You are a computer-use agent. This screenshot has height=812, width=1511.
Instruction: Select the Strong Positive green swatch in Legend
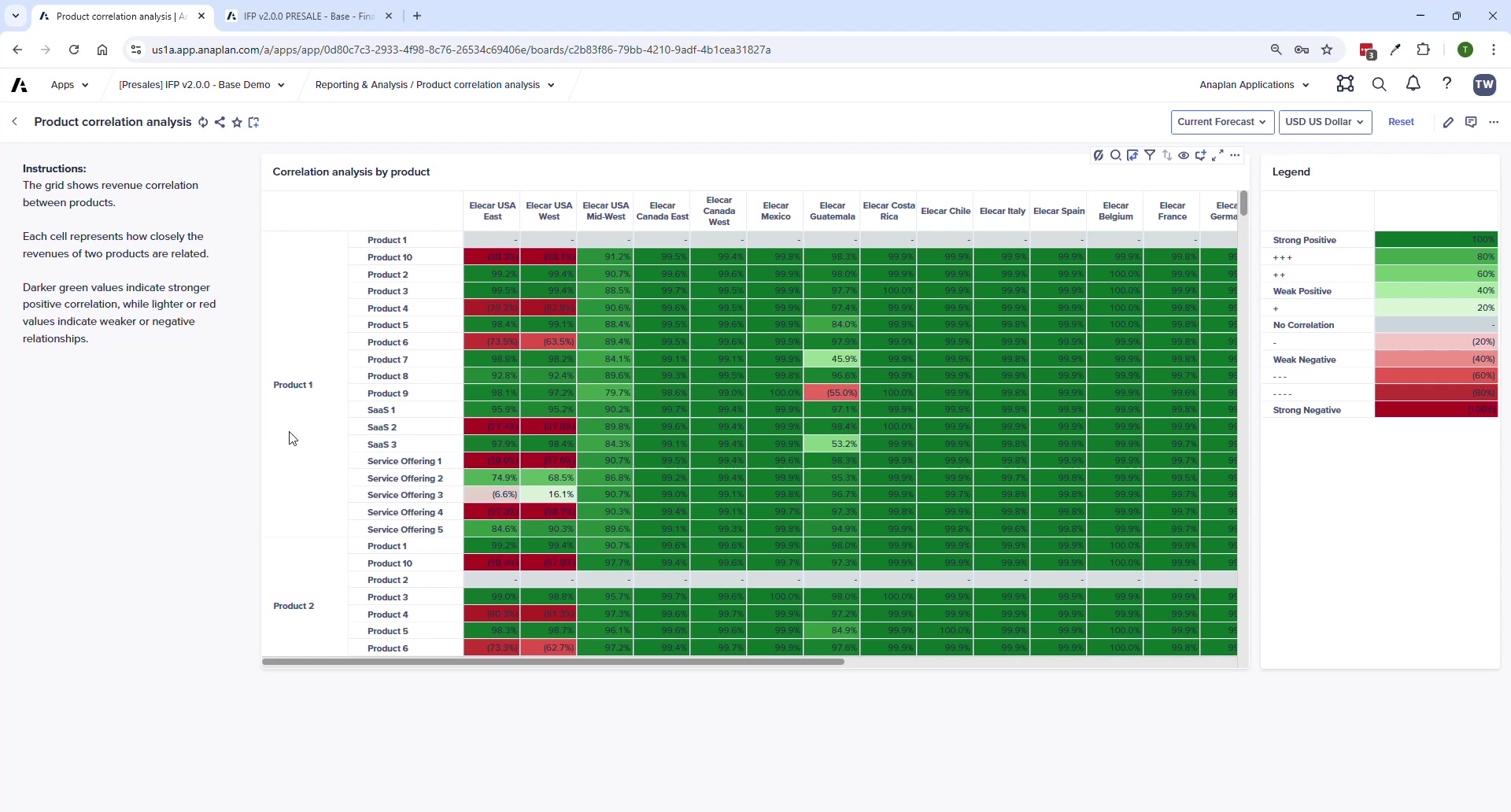1438,240
